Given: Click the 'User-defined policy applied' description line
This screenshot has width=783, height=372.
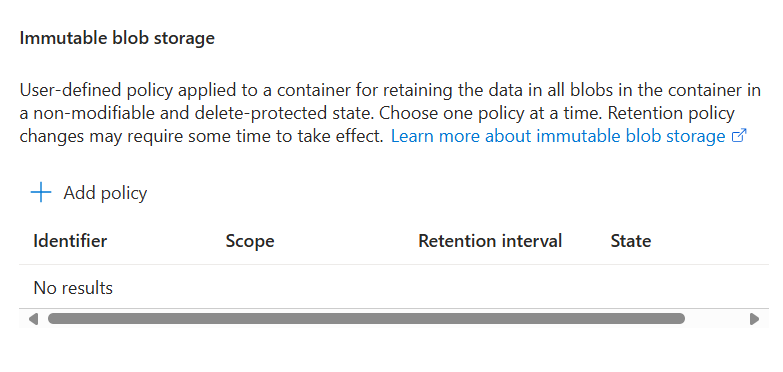Looking at the screenshot, I should point(390,90).
